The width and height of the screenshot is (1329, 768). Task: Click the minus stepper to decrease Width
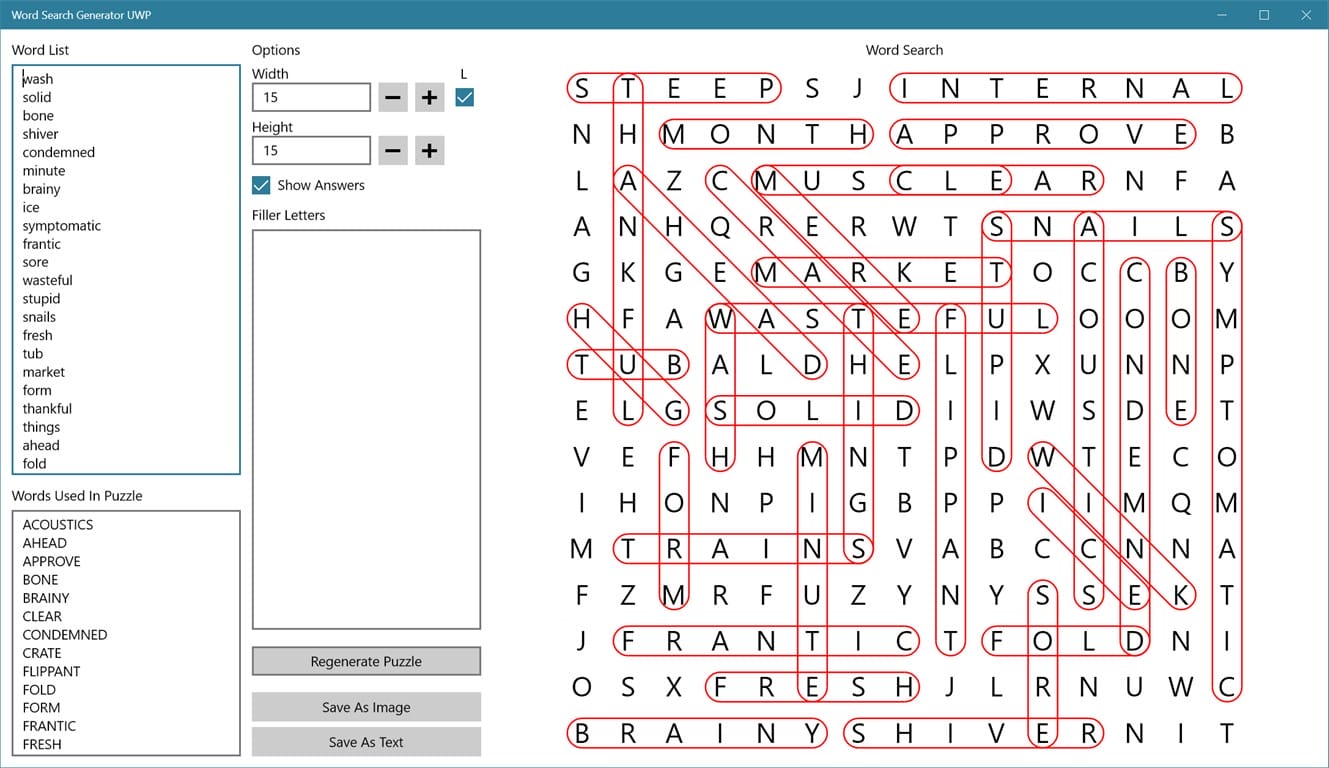tap(392, 97)
